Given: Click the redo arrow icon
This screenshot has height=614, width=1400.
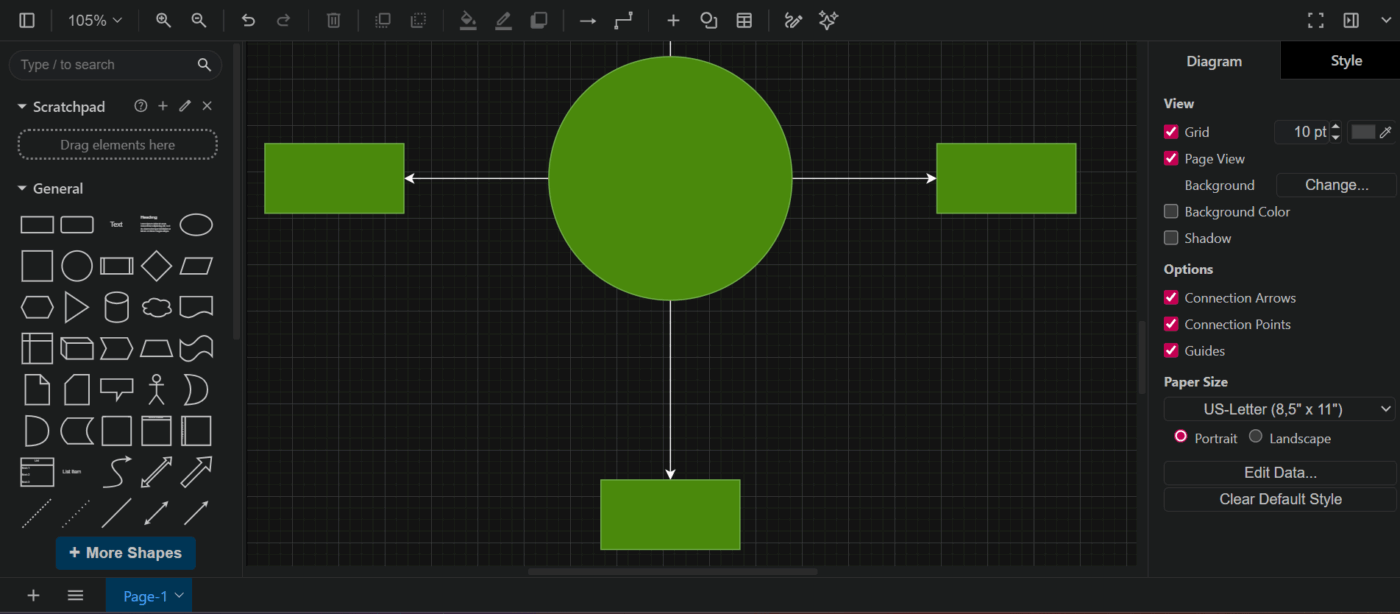Looking at the screenshot, I should pos(284,20).
